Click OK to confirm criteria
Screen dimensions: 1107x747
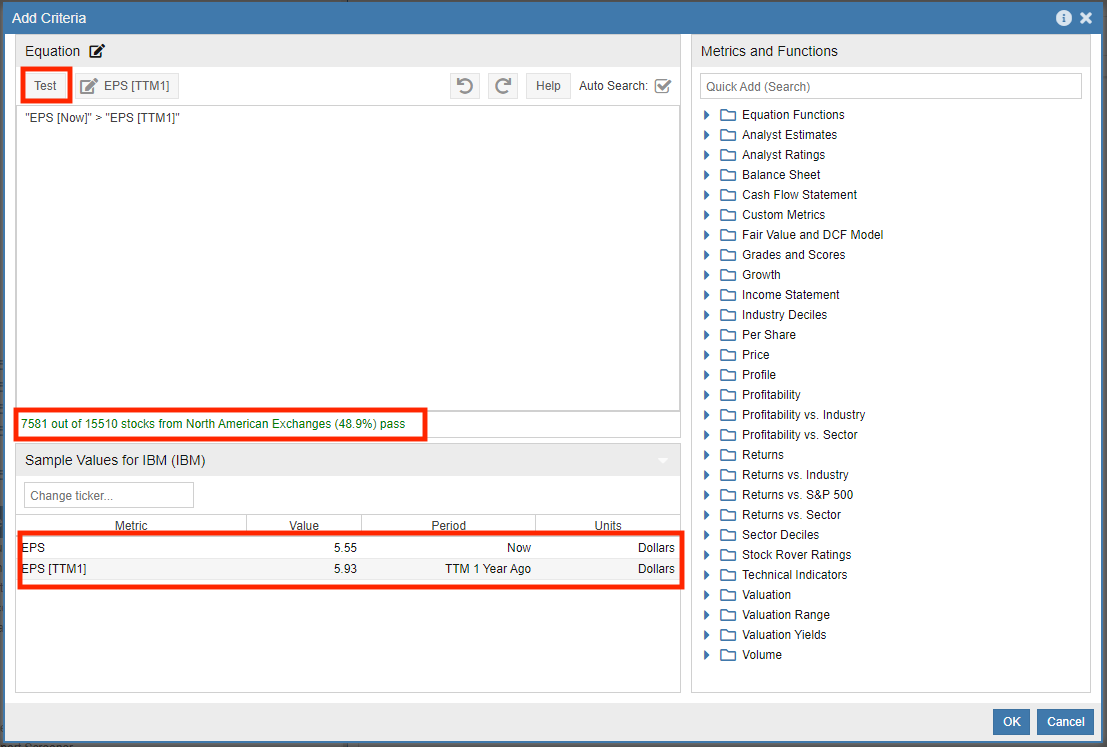click(x=1011, y=721)
